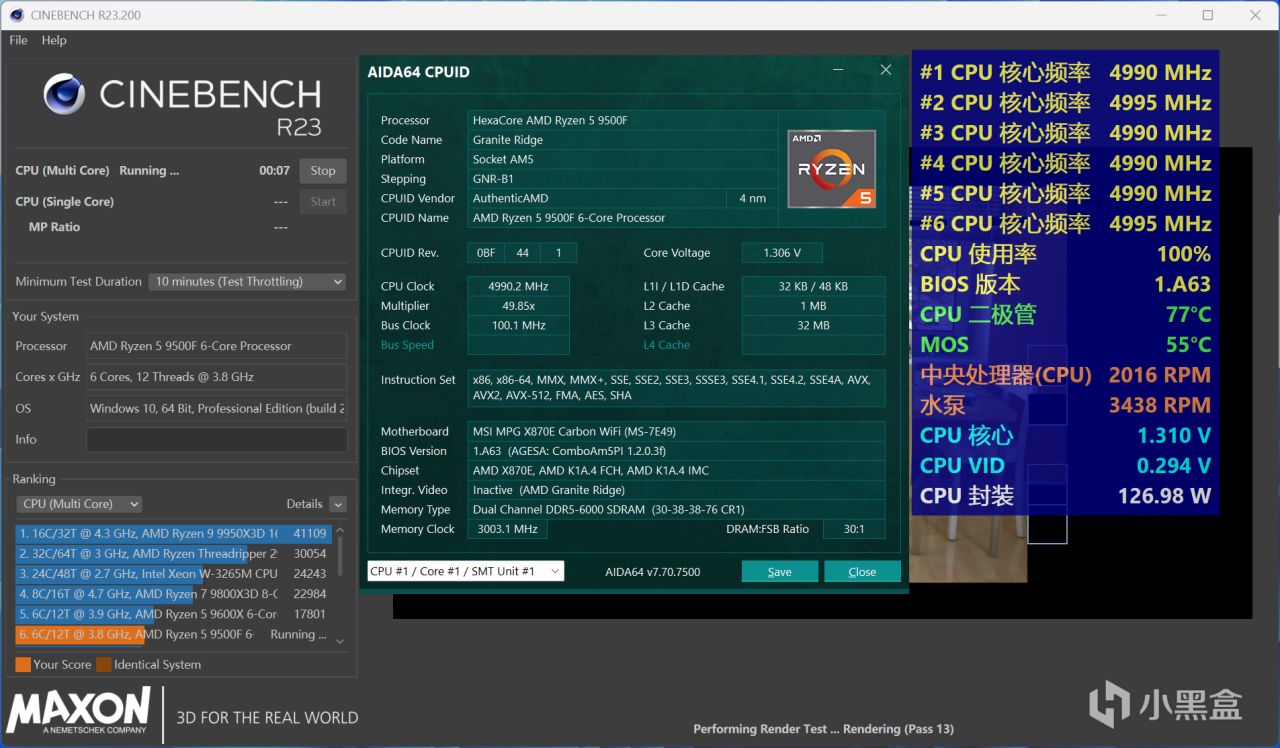Click the orange Your Score legend swatch
Screen dimensions: 1280x748
pyautogui.click(x=23, y=664)
